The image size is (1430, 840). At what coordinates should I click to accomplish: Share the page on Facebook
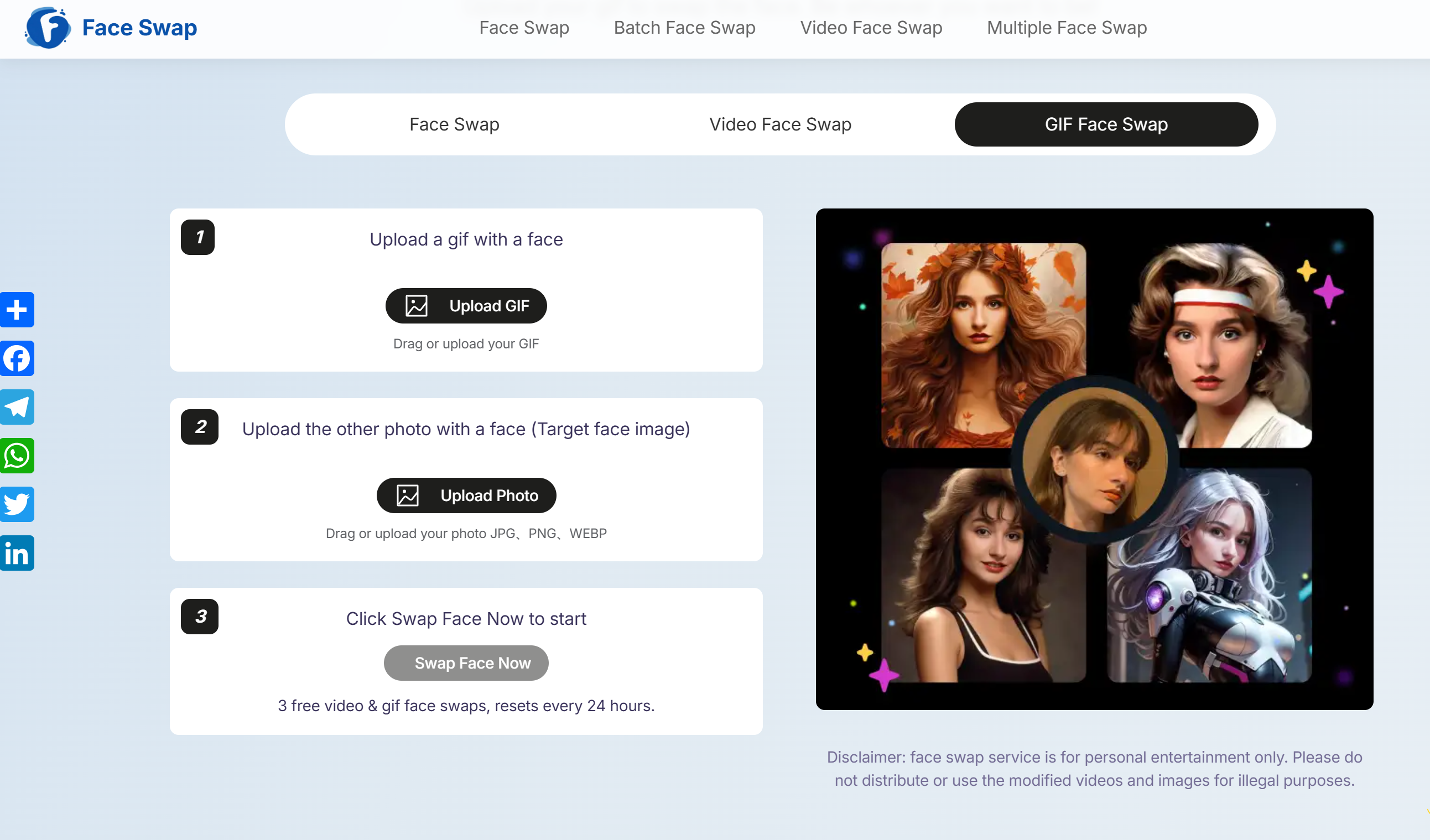pyautogui.click(x=17, y=358)
